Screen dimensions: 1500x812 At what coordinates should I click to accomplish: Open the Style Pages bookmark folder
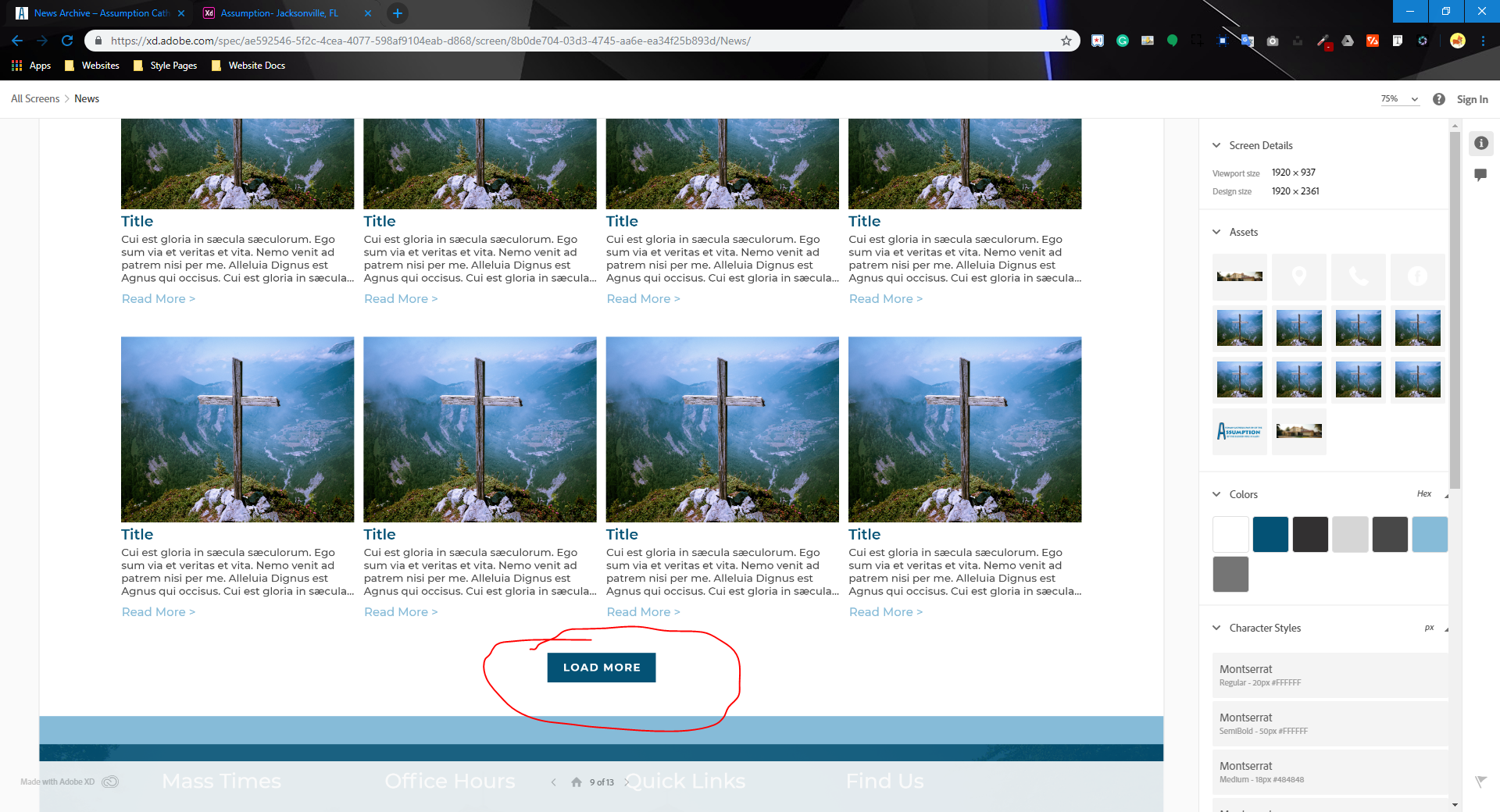165,66
